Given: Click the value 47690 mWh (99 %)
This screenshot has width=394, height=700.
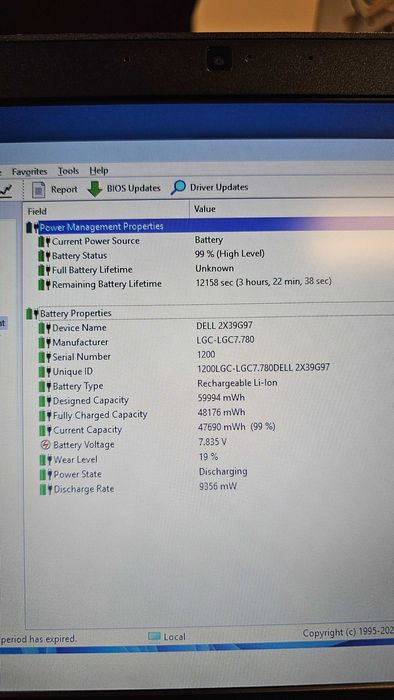Looking at the screenshot, I should coord(237,427).
